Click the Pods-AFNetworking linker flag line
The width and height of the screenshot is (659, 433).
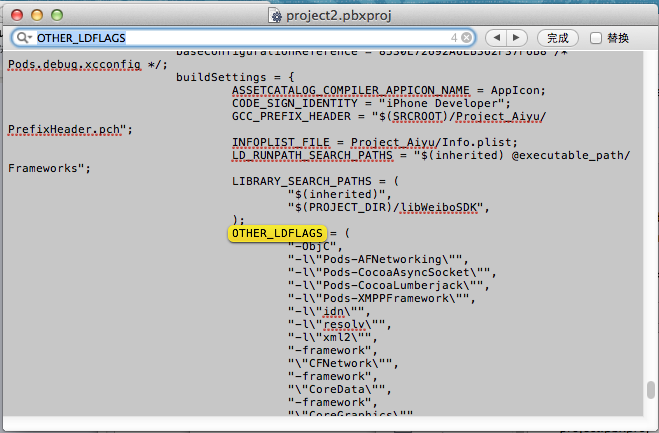pyautogui.click(x=379, y=259)
